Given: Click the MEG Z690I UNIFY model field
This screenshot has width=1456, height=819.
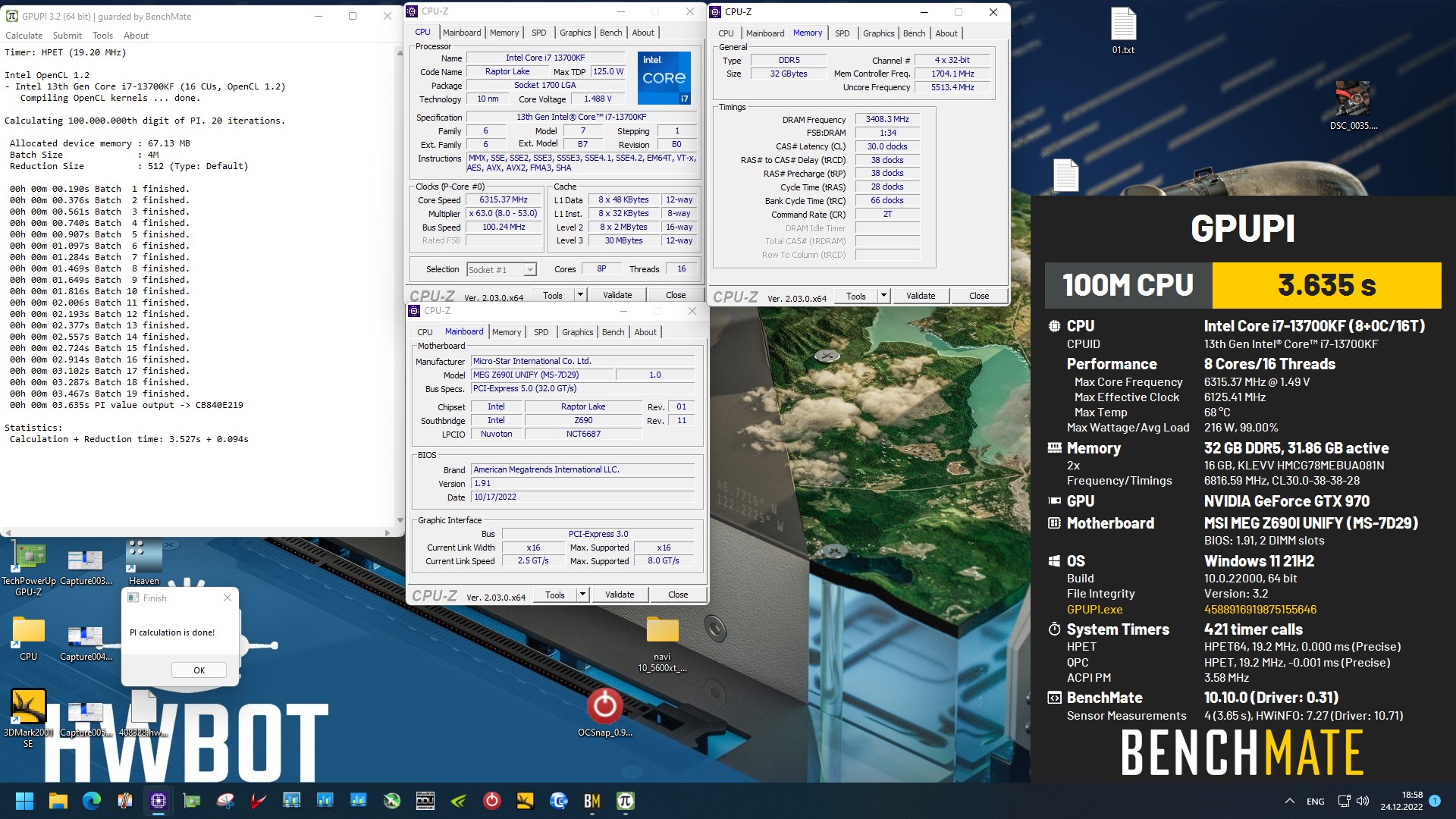Looking at the screenshot, I should tap(541, 375).
